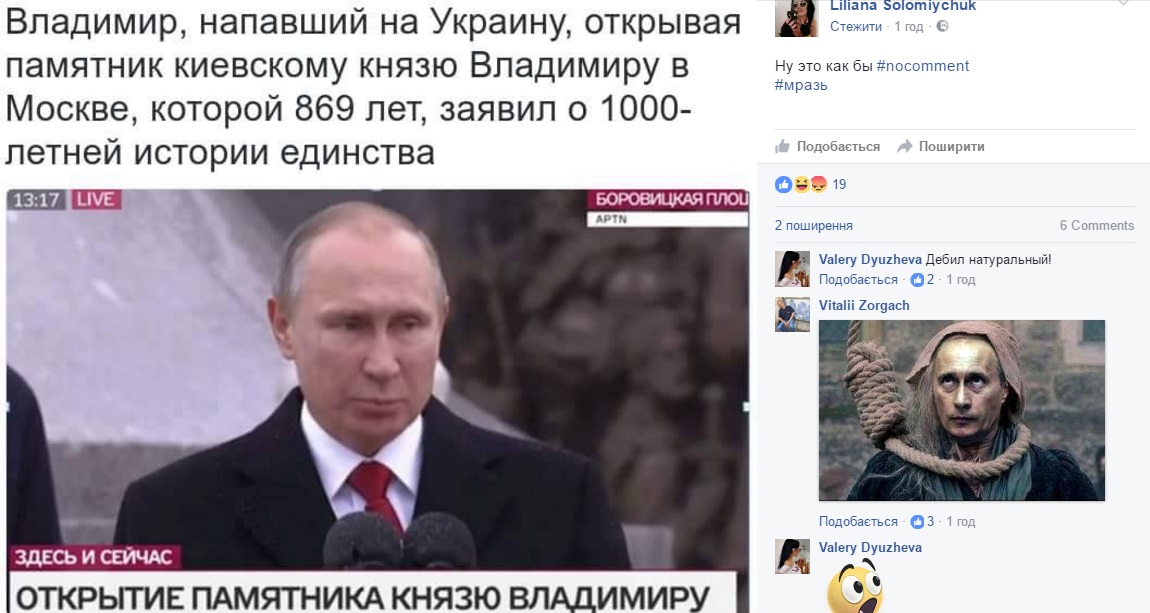Open the #мразь hashtag link

tap(801, 85)
